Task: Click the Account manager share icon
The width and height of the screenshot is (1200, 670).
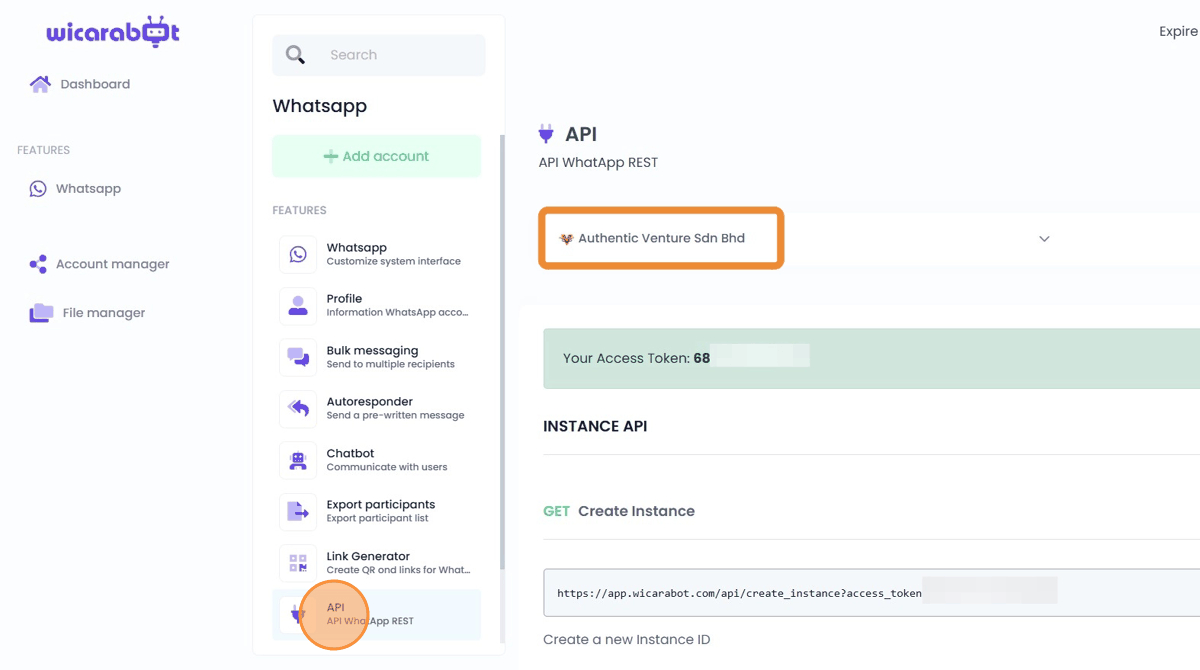Action: pyautogui.click(x=38, y=264)
